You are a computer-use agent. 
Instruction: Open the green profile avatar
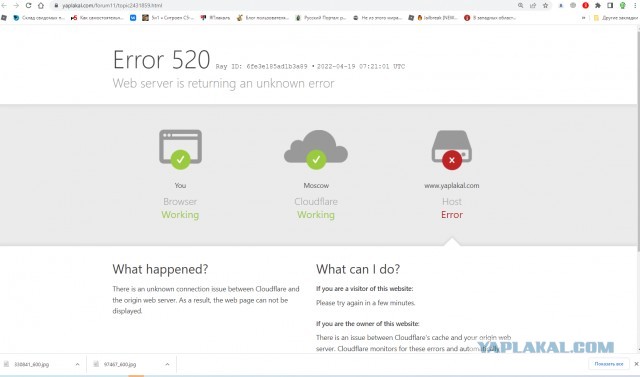pyautogui.click(x=622, y=5)
